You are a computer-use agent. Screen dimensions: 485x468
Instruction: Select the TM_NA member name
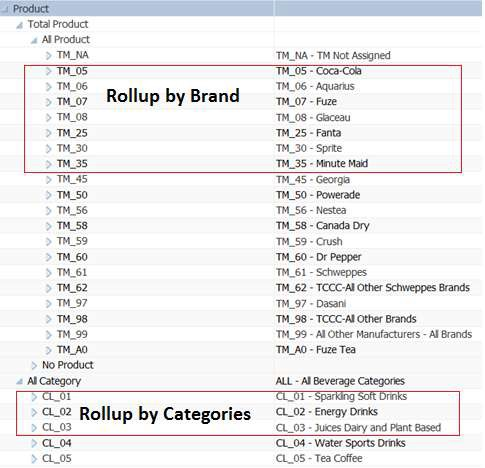pos(73,55)
